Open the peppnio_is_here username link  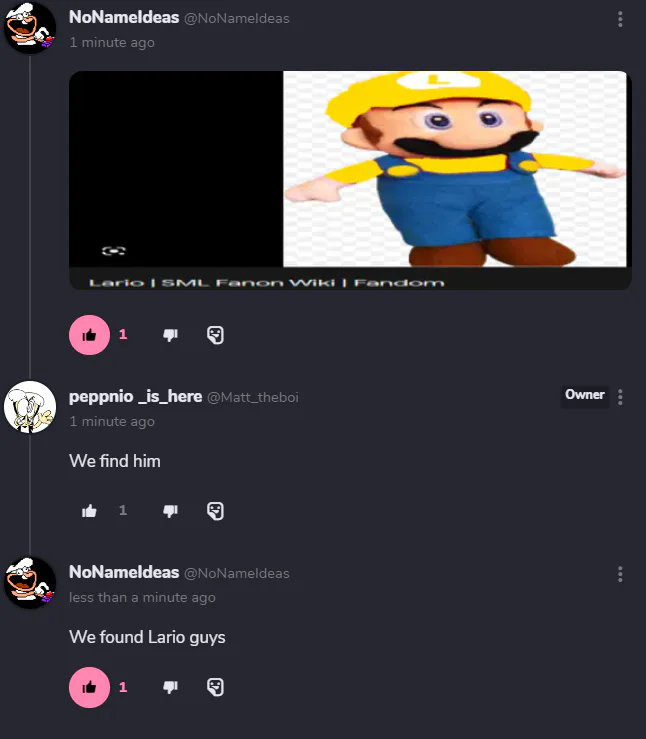(136, 397)
